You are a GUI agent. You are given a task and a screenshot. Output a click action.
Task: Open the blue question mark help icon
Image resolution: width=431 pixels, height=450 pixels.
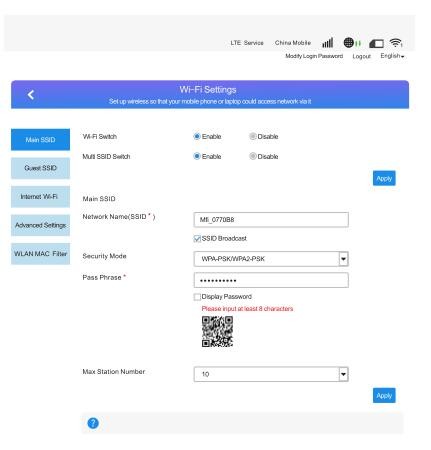93,423
